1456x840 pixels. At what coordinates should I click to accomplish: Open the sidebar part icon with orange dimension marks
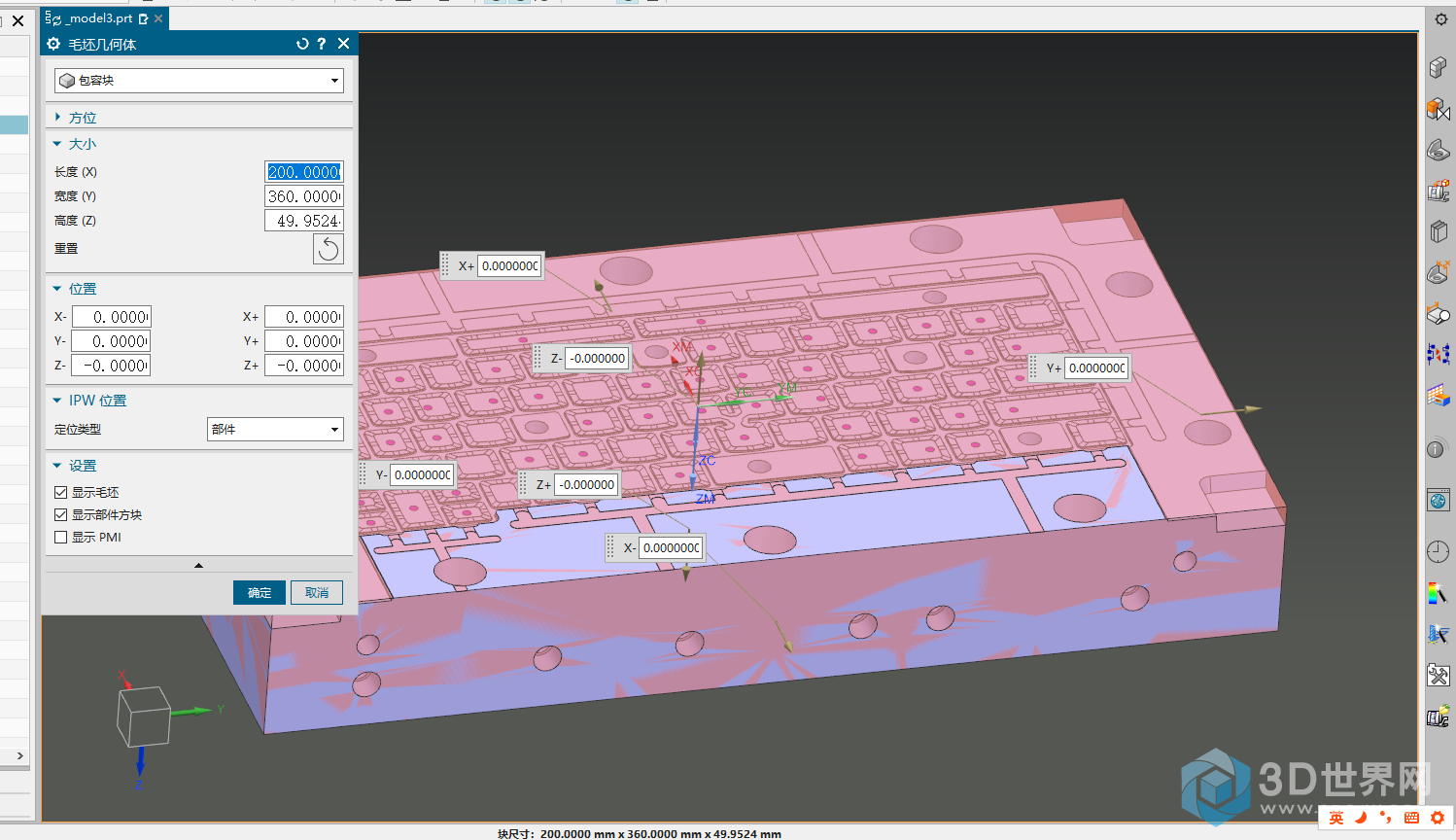pos(1439,272)
